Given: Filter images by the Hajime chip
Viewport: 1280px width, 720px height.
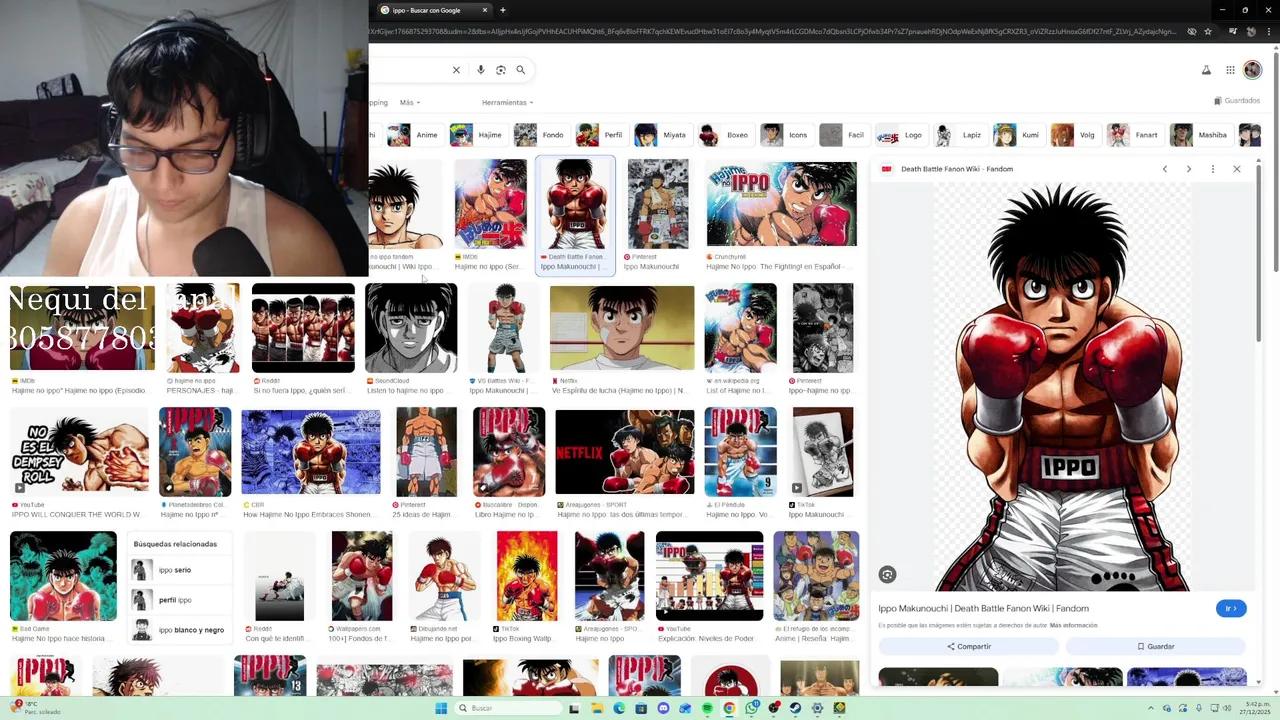Looking at the screenshot, I should tap(477, 135).
